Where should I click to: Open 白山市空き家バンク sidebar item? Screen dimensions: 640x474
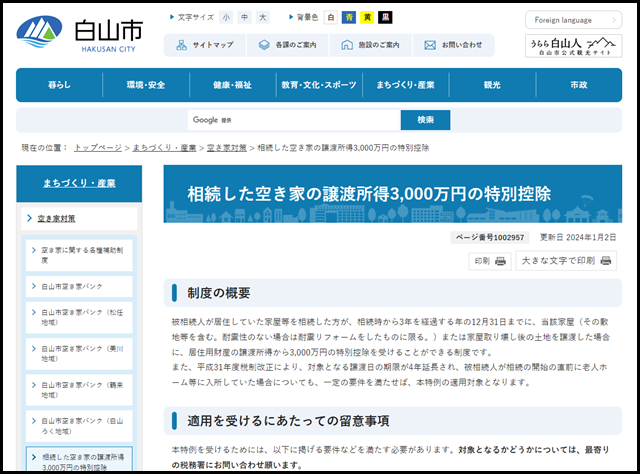79,287
